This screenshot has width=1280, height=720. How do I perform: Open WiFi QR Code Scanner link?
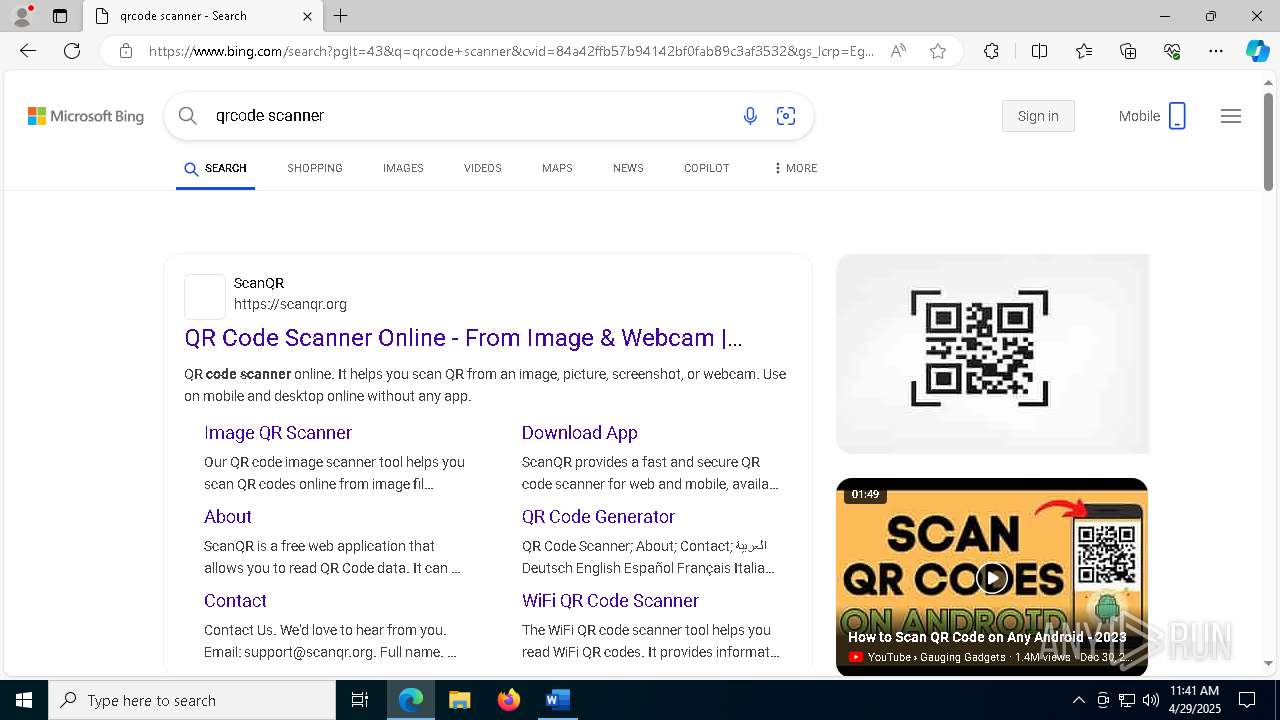click(x=610, y=601)
